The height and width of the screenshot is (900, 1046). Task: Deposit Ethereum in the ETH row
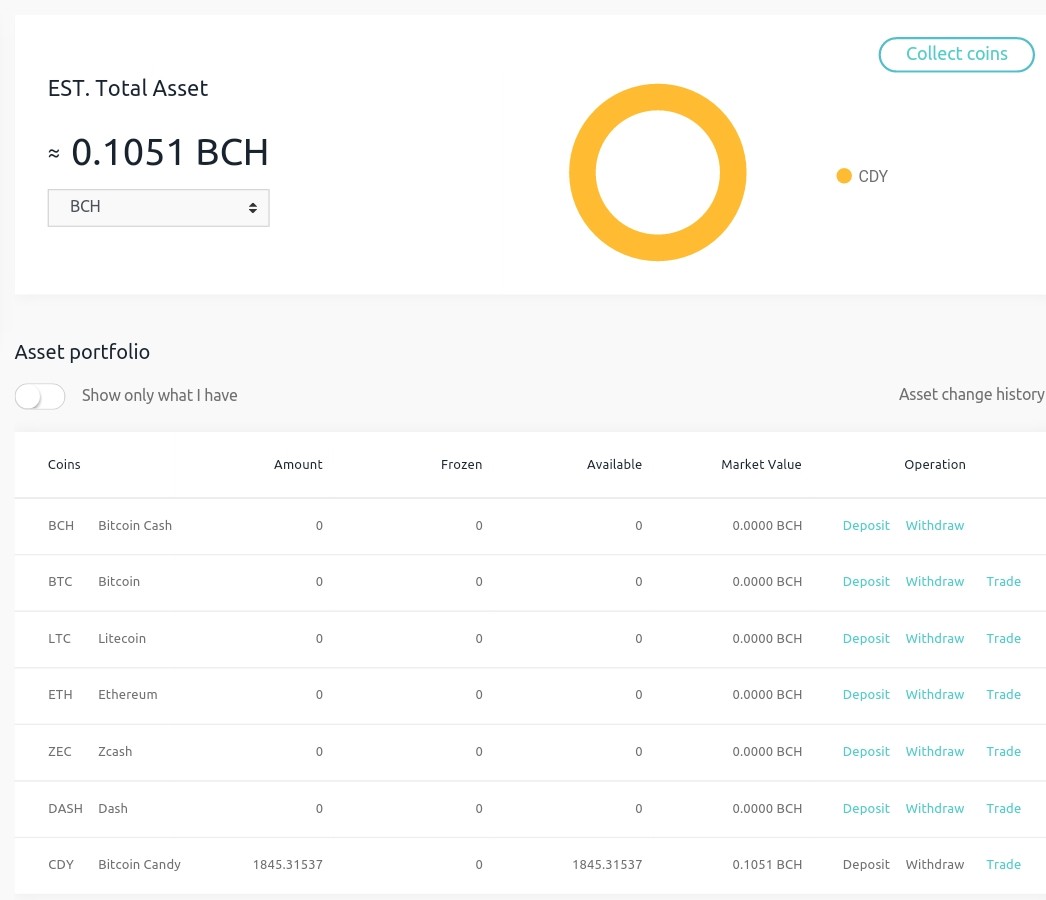click(866, 695)
